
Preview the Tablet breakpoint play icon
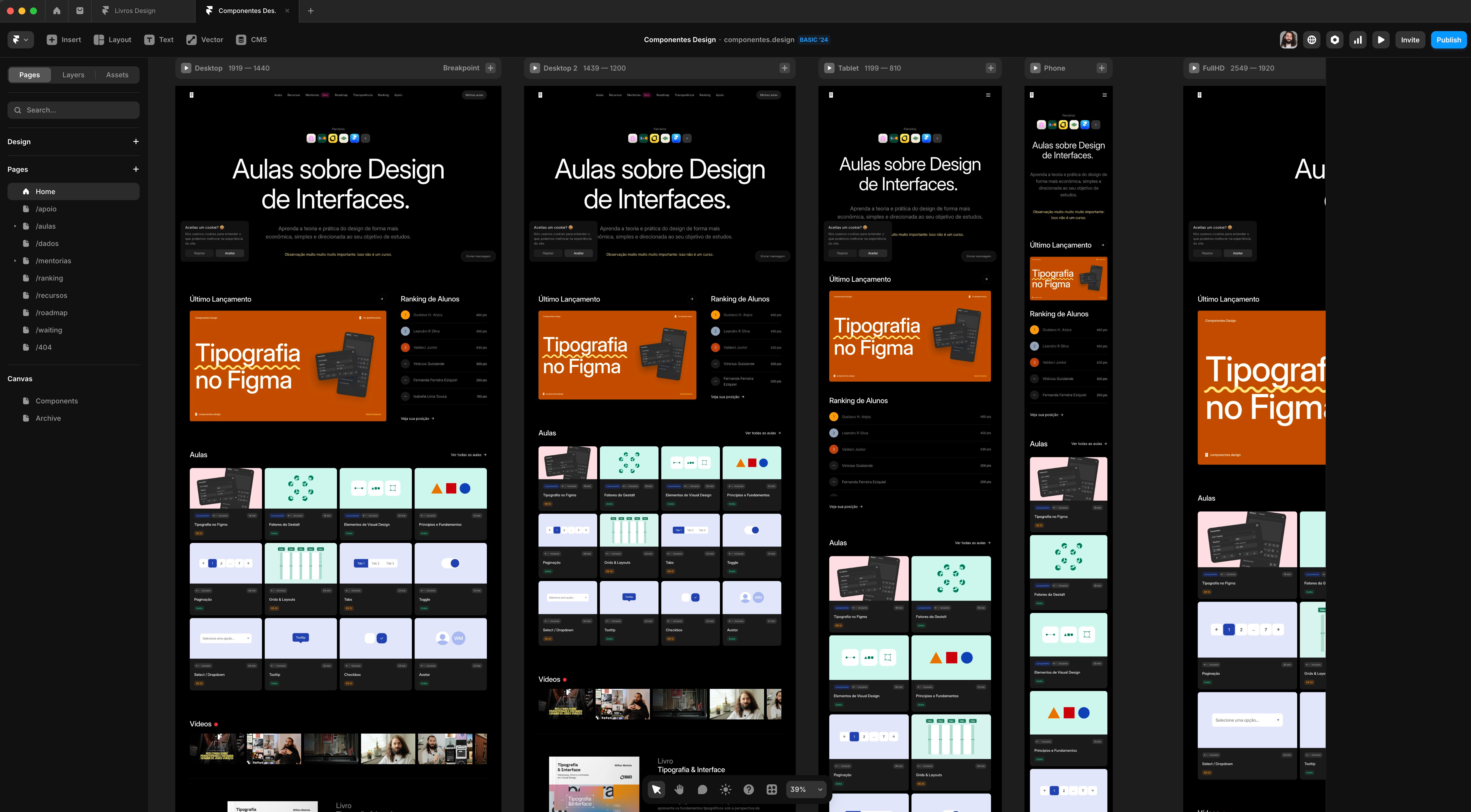[829, 68]
